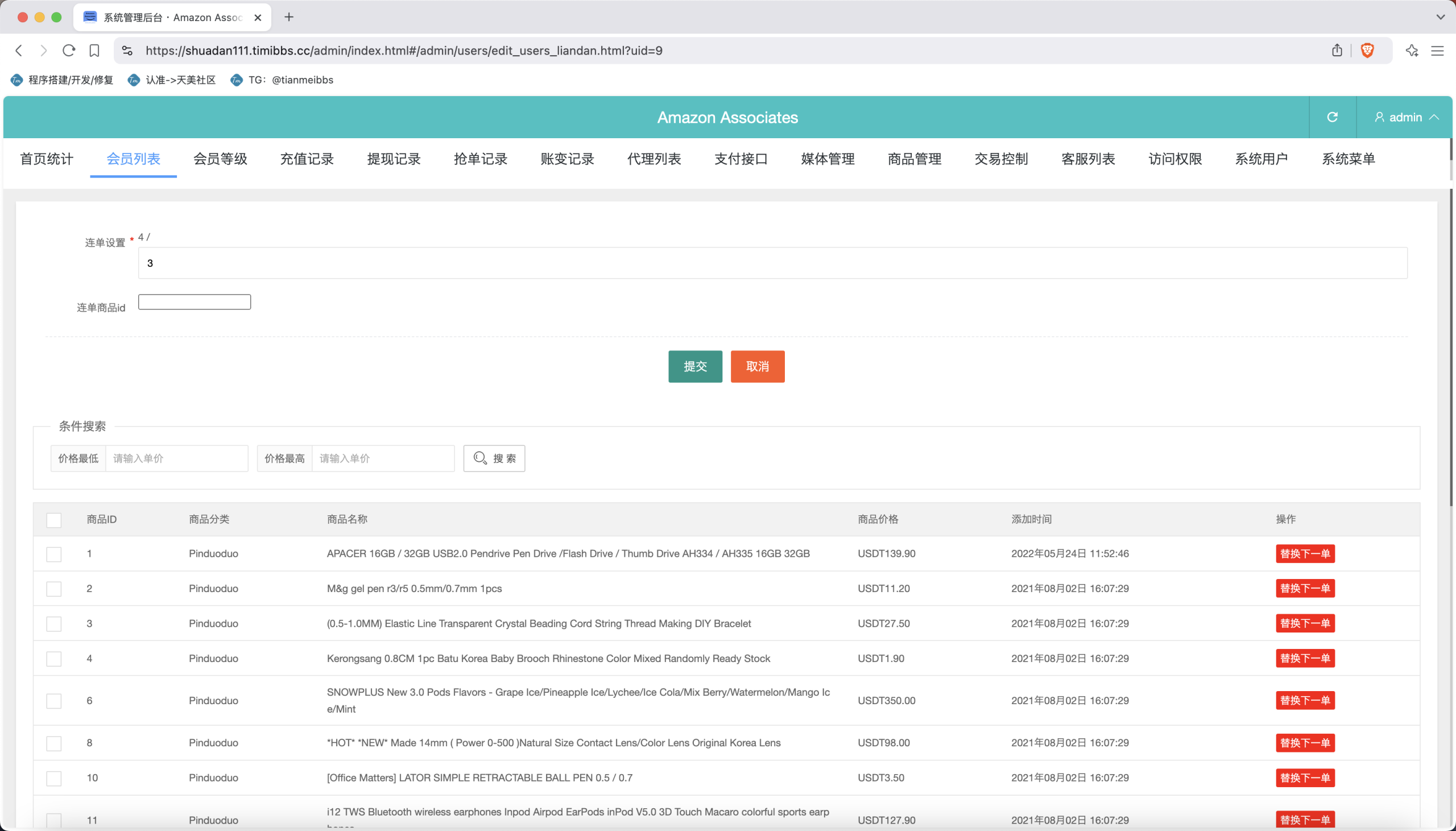Open Brave Shields lion icon
The image size is (1456, 831).
pos(1367,50)
